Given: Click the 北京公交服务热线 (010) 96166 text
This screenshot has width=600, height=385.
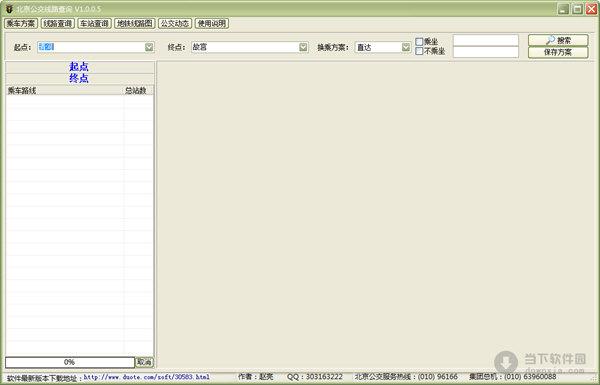Looking at the screenshot, I should point(406,377).
